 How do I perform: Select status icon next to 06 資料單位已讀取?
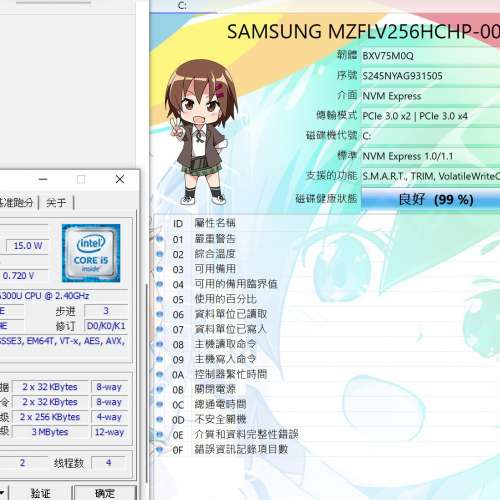pyautogui.click(x=160, y=314)
